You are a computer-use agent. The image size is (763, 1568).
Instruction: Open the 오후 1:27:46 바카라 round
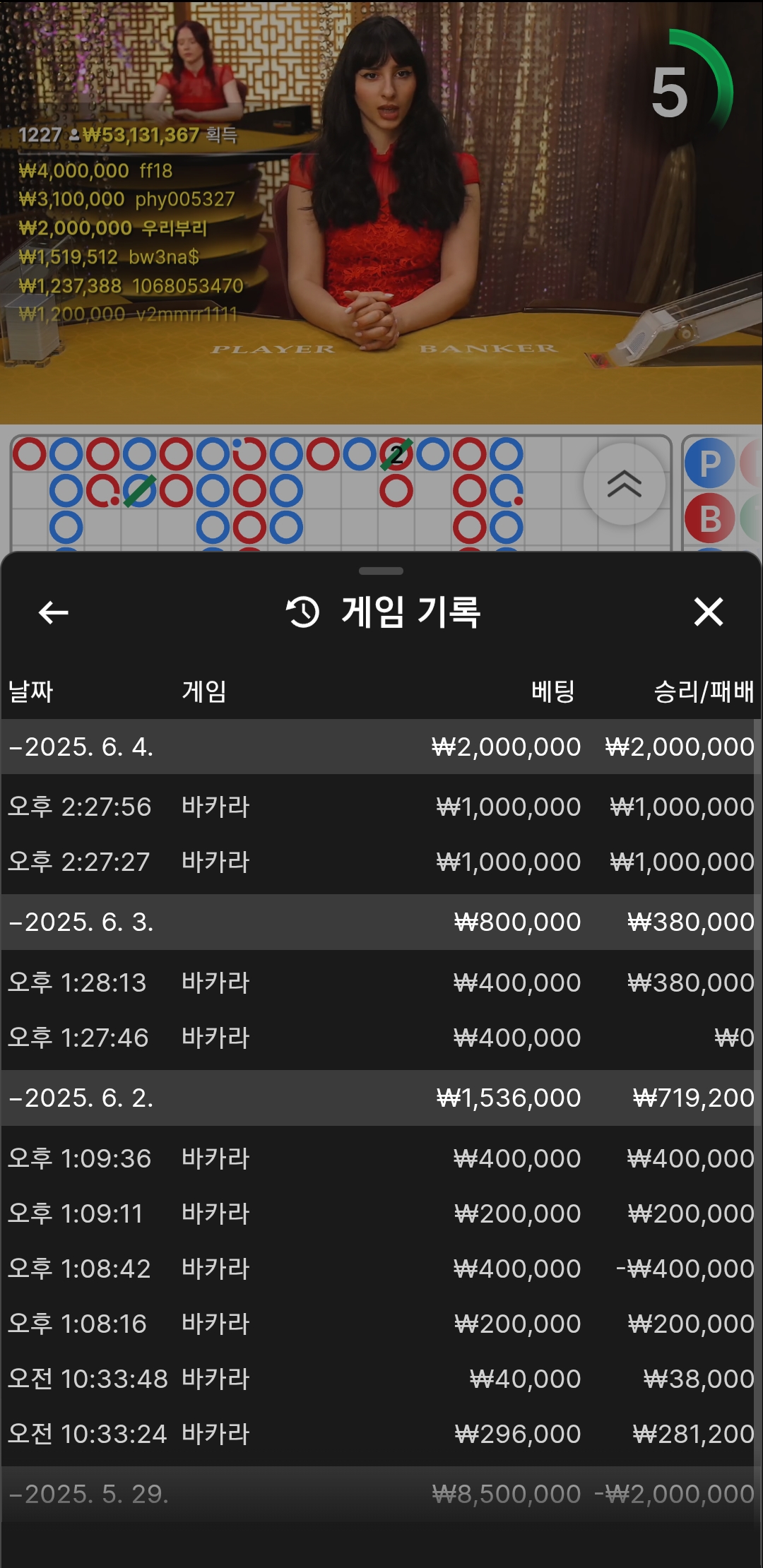tap(381, 1038)
